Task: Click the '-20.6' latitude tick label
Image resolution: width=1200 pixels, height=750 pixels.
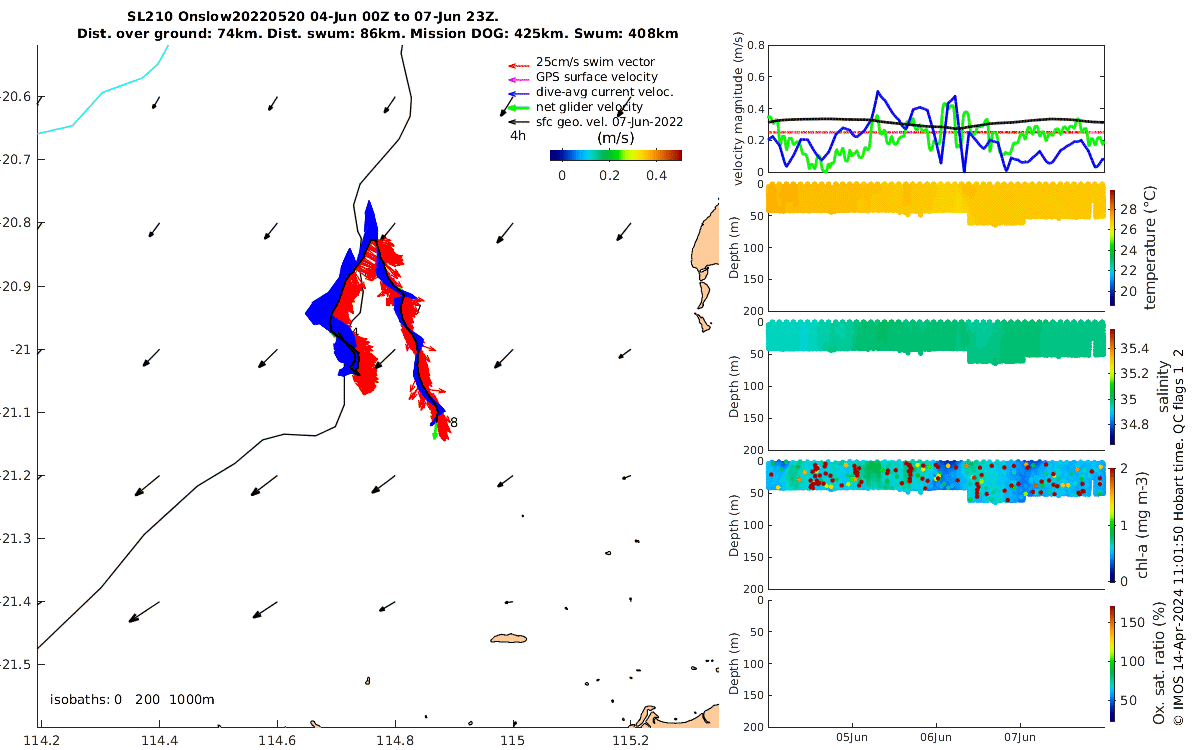Action: point(16,97)
